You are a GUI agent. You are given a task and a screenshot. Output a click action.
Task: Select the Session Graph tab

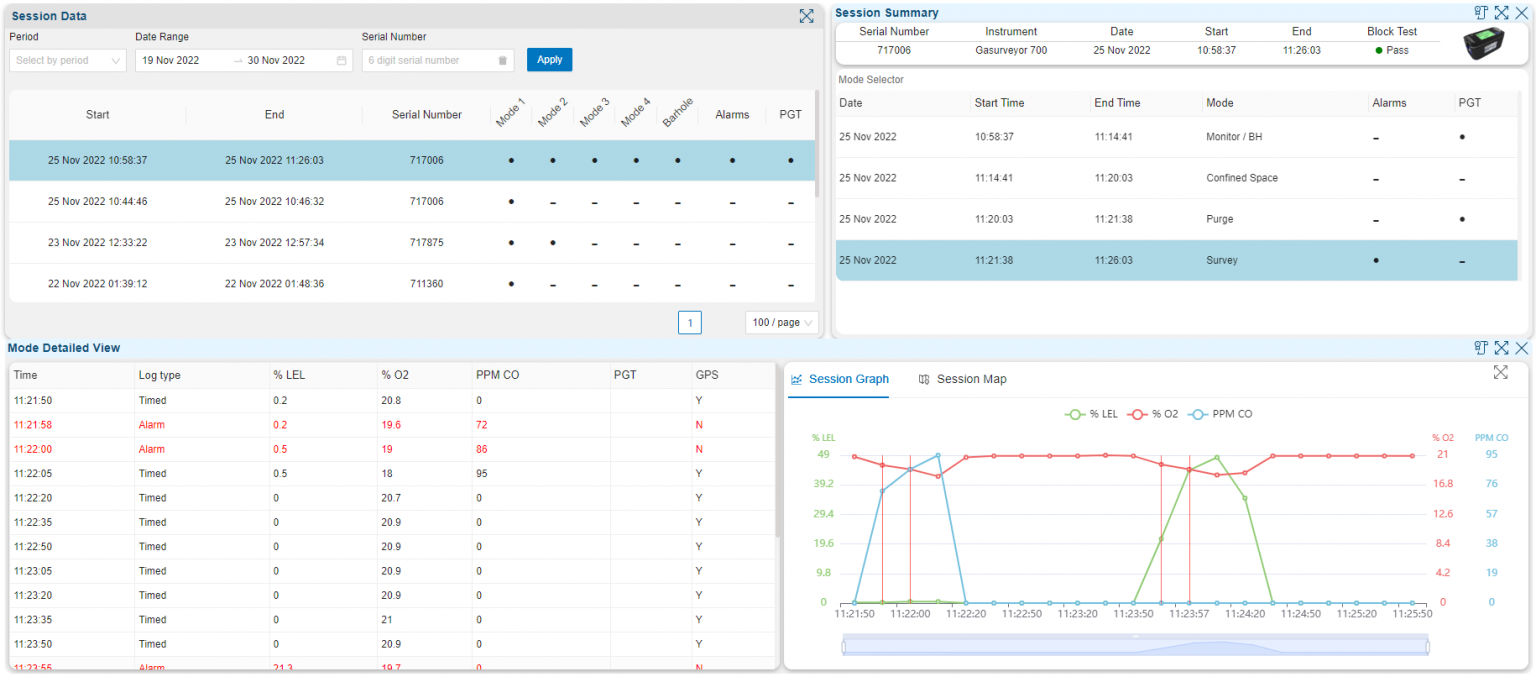[848, 379]
